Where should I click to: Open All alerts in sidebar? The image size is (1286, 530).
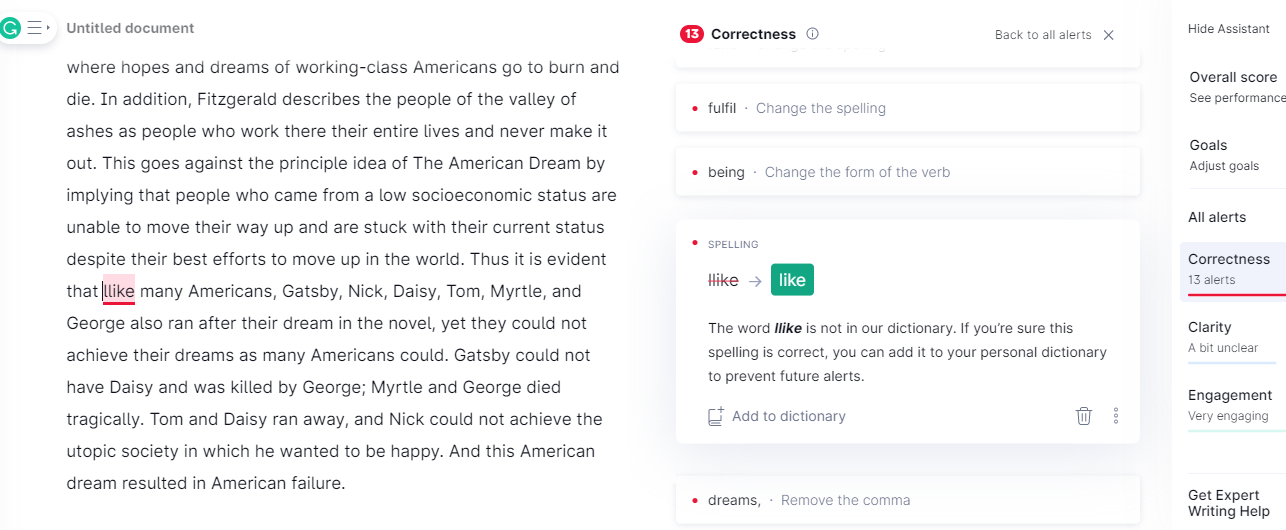point(1217,217)
